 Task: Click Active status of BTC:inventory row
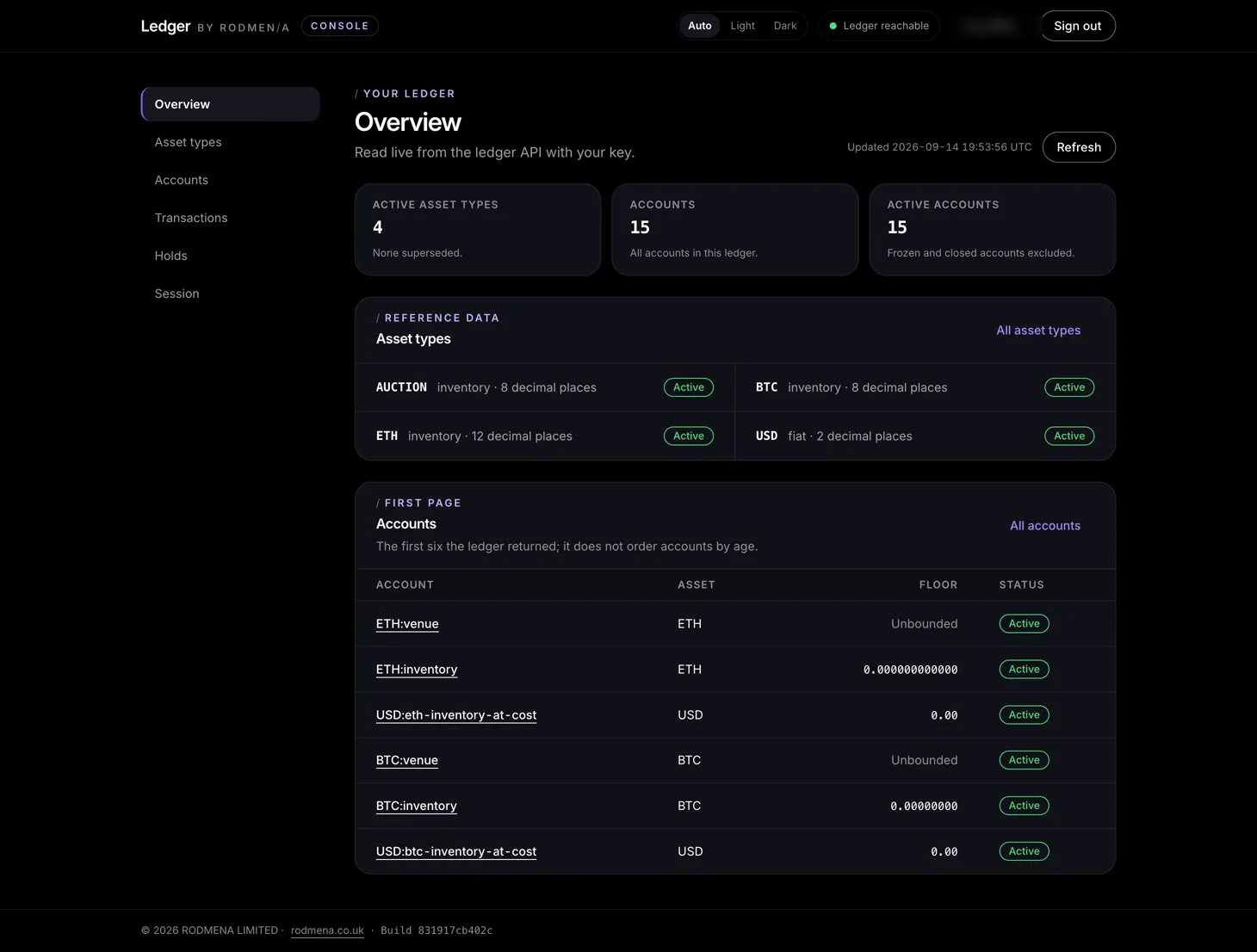(1024, 806)
